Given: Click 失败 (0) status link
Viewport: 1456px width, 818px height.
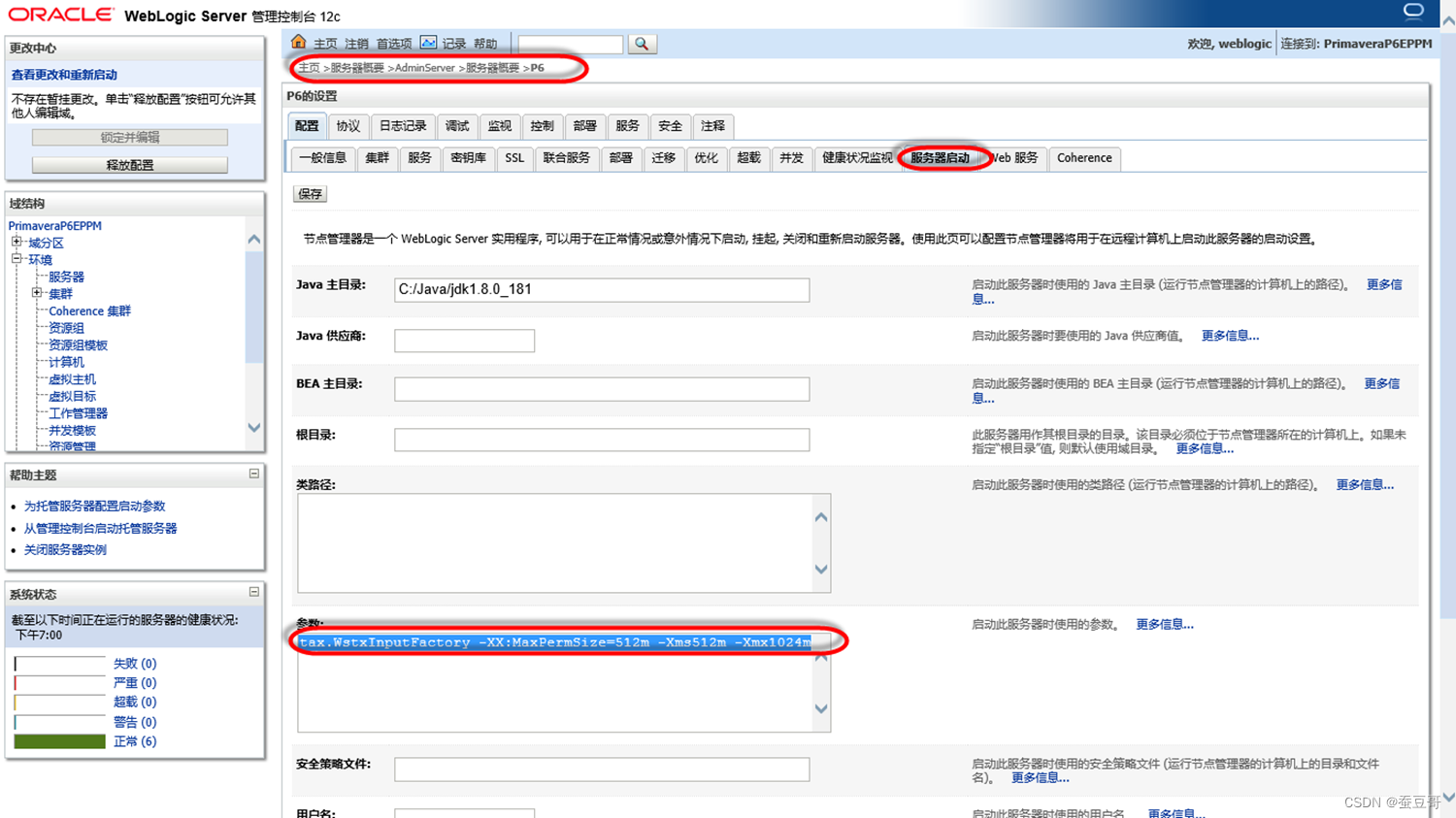Looking at the screenshot, I should tap(135, 664).
